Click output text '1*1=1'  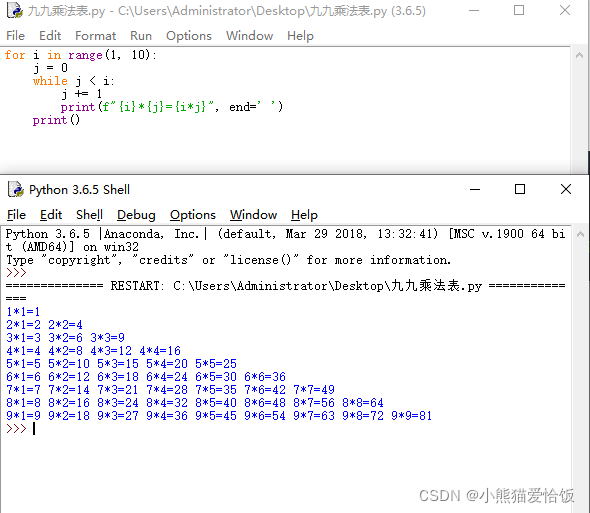tap(23, 312)
